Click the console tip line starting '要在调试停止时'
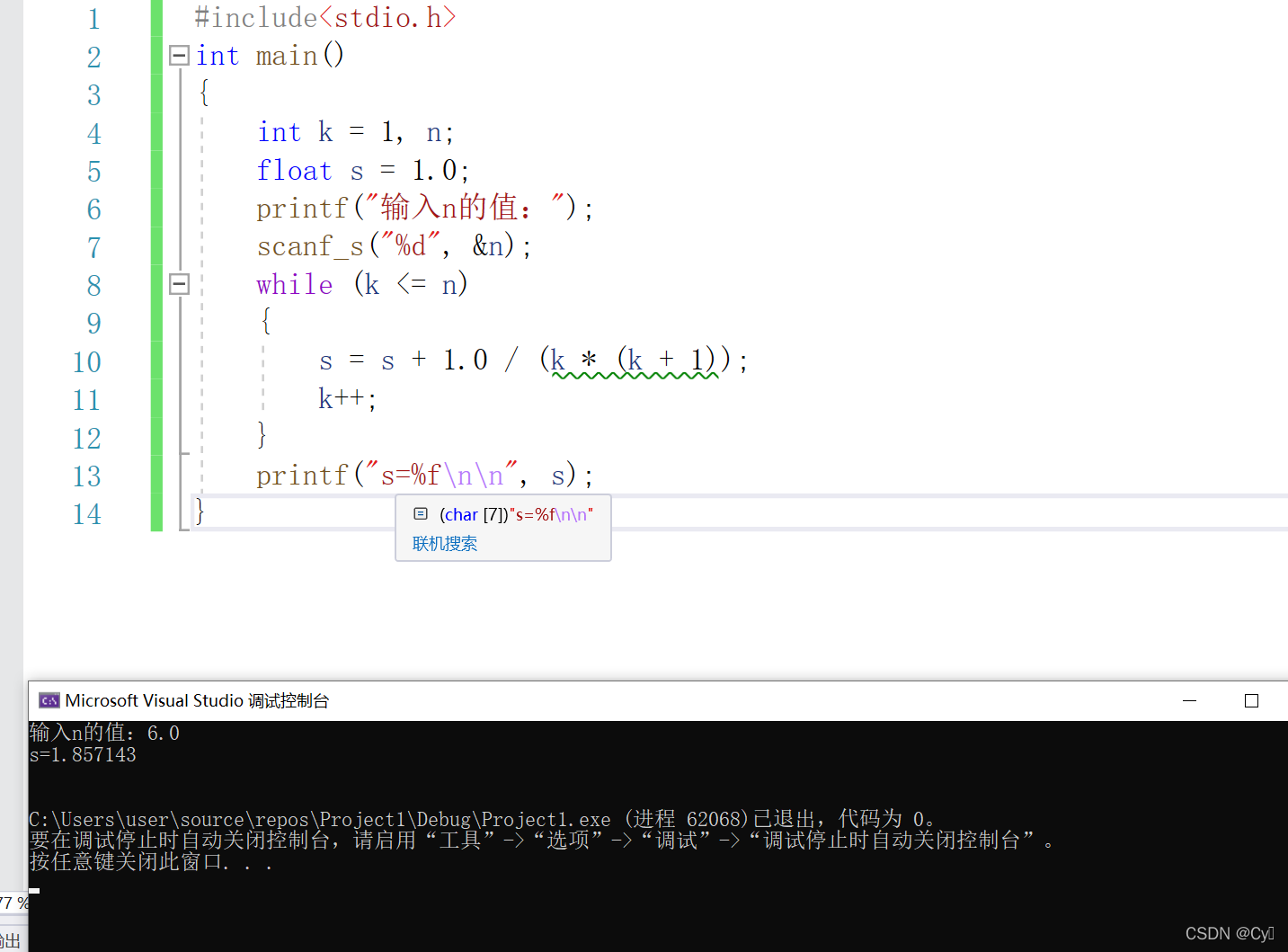This screenshot has height=952, width=1288. click(541, 841)
